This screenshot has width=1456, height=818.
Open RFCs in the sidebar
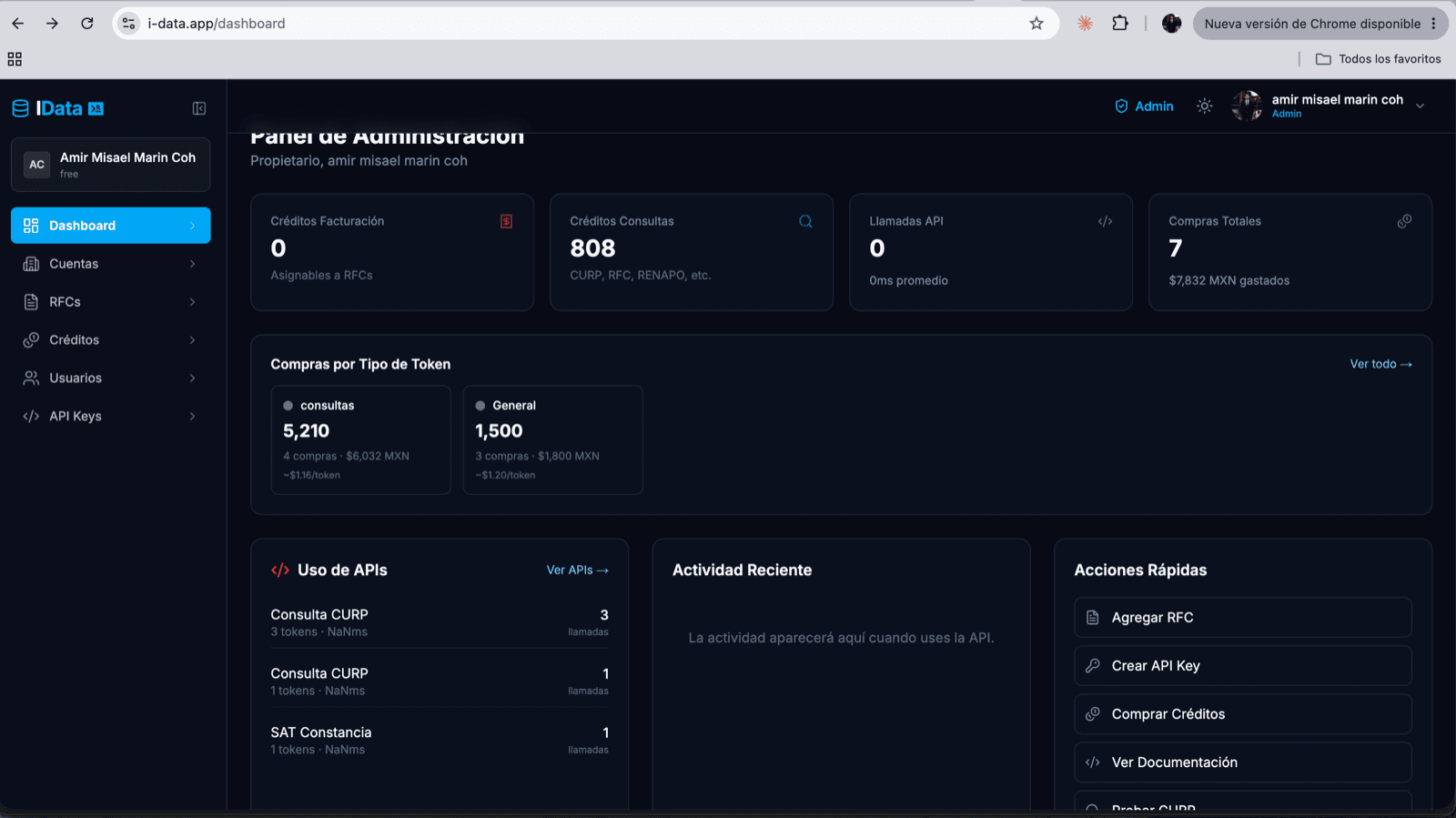[x=111, y=302]
